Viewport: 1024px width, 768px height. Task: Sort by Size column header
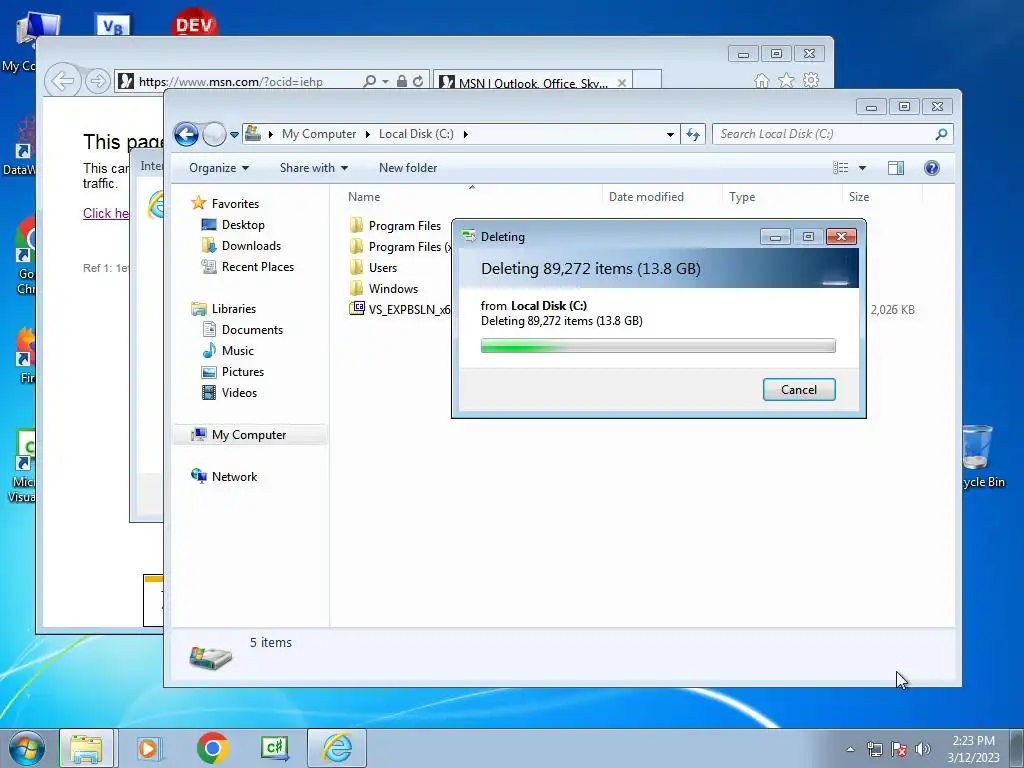(x=859, y=197)
